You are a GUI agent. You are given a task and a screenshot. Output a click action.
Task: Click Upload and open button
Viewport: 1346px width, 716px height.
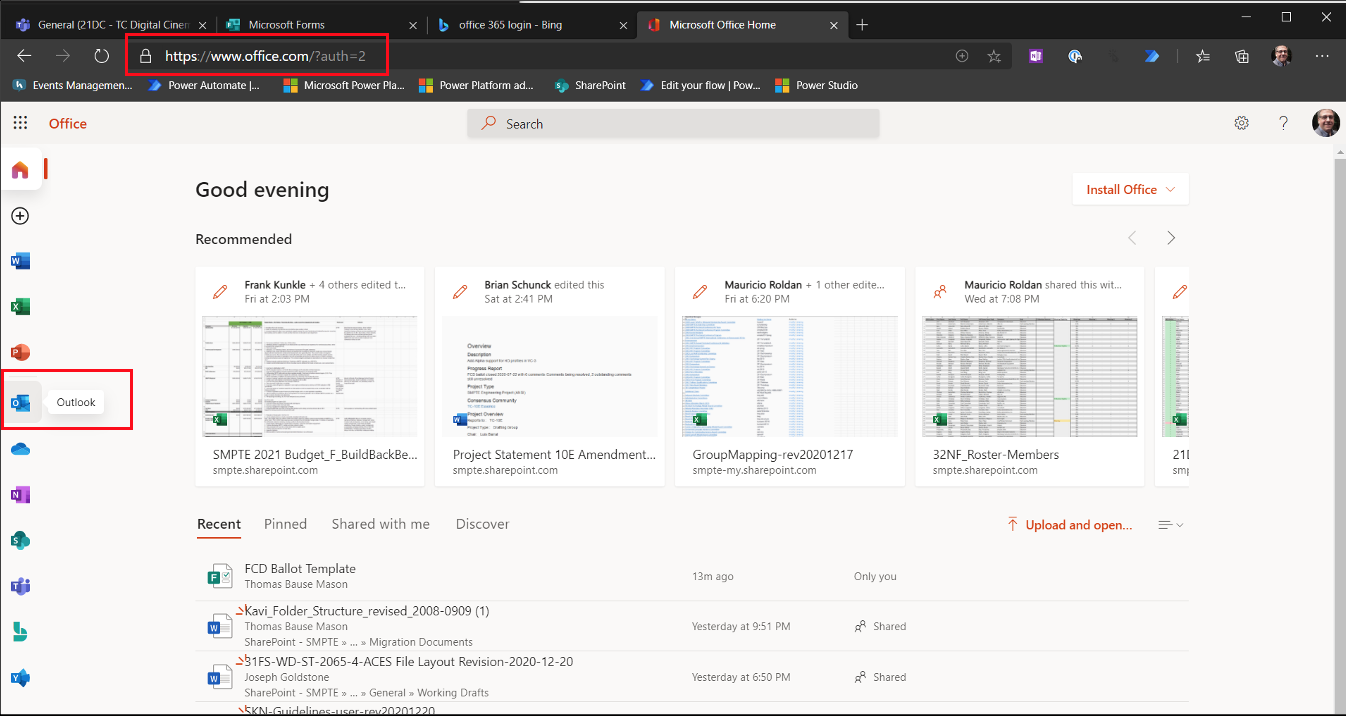pyautogui.click(x=1069, y=525)
